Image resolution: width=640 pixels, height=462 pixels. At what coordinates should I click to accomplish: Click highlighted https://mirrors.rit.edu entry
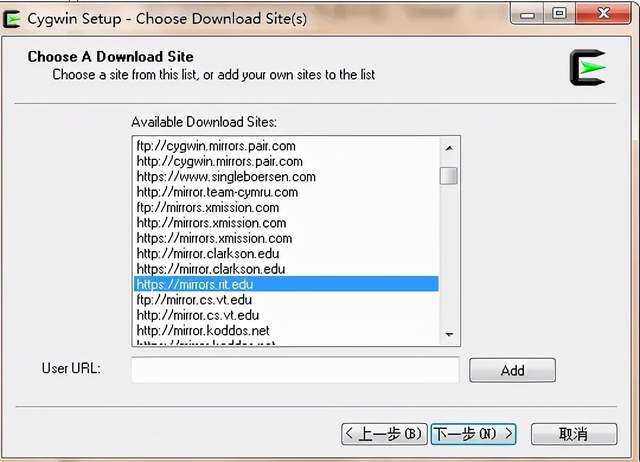pos(286,284)
